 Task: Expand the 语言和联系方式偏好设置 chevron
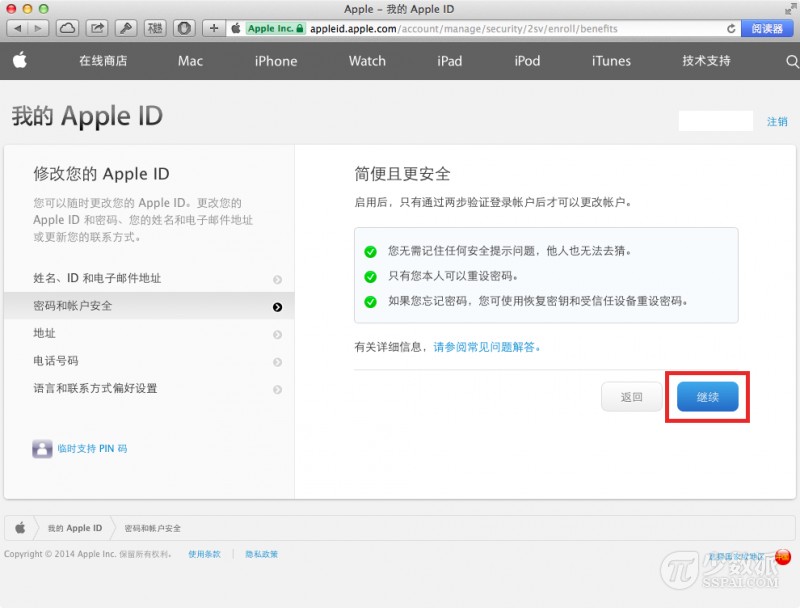click(278, 390)
